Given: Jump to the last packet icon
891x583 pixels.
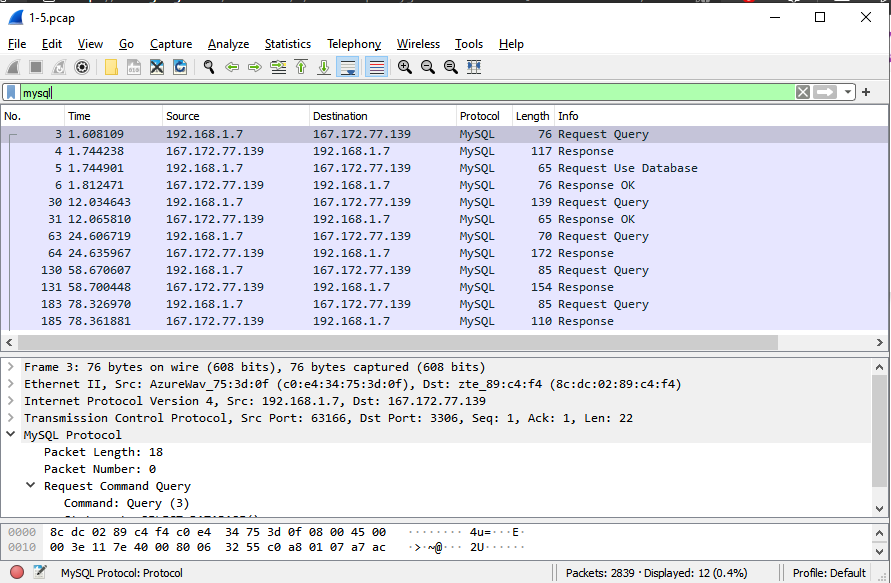Looking at the screenshot, I should point(324,67).
